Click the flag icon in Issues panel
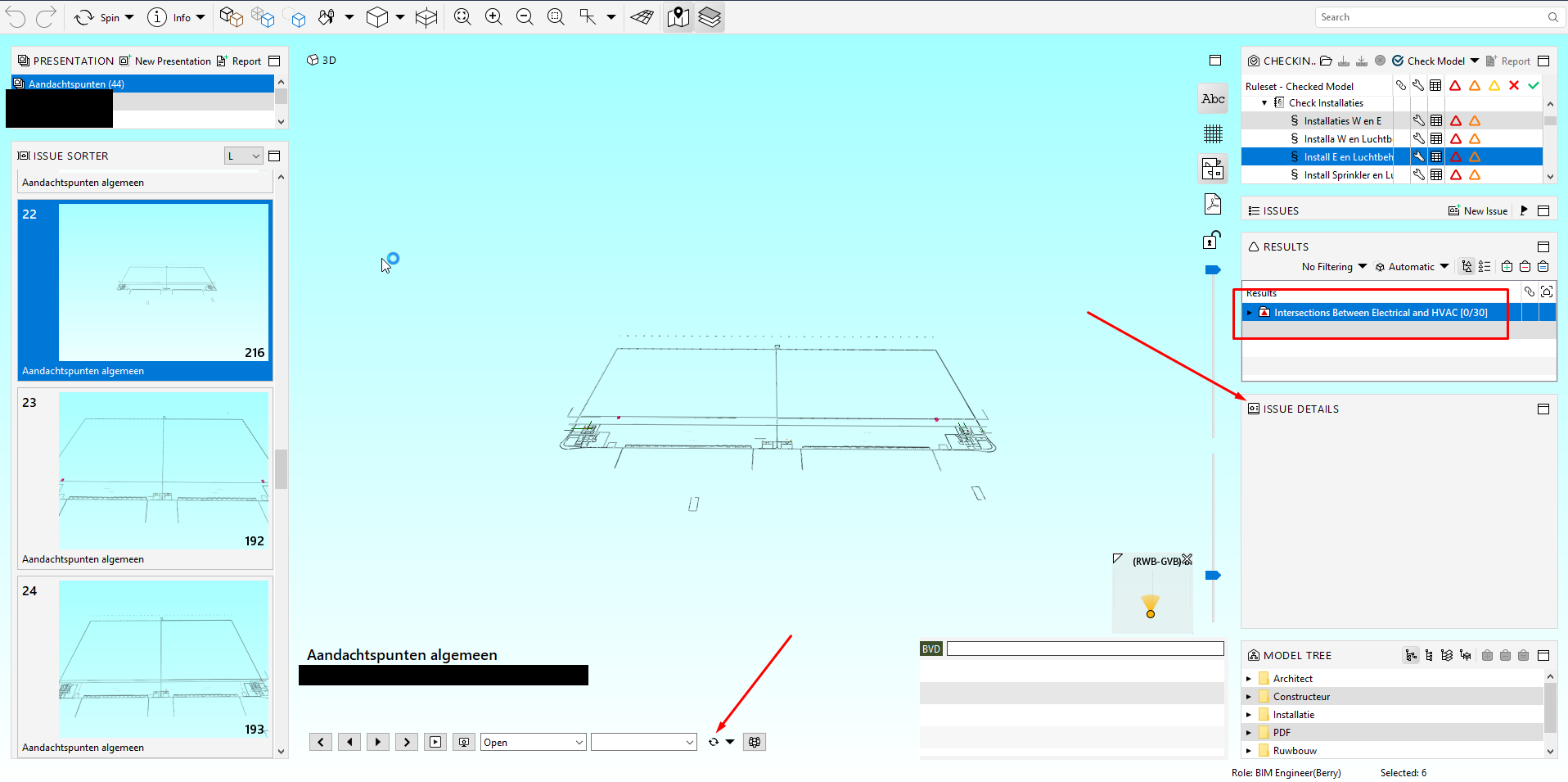 coord(1524,210)
